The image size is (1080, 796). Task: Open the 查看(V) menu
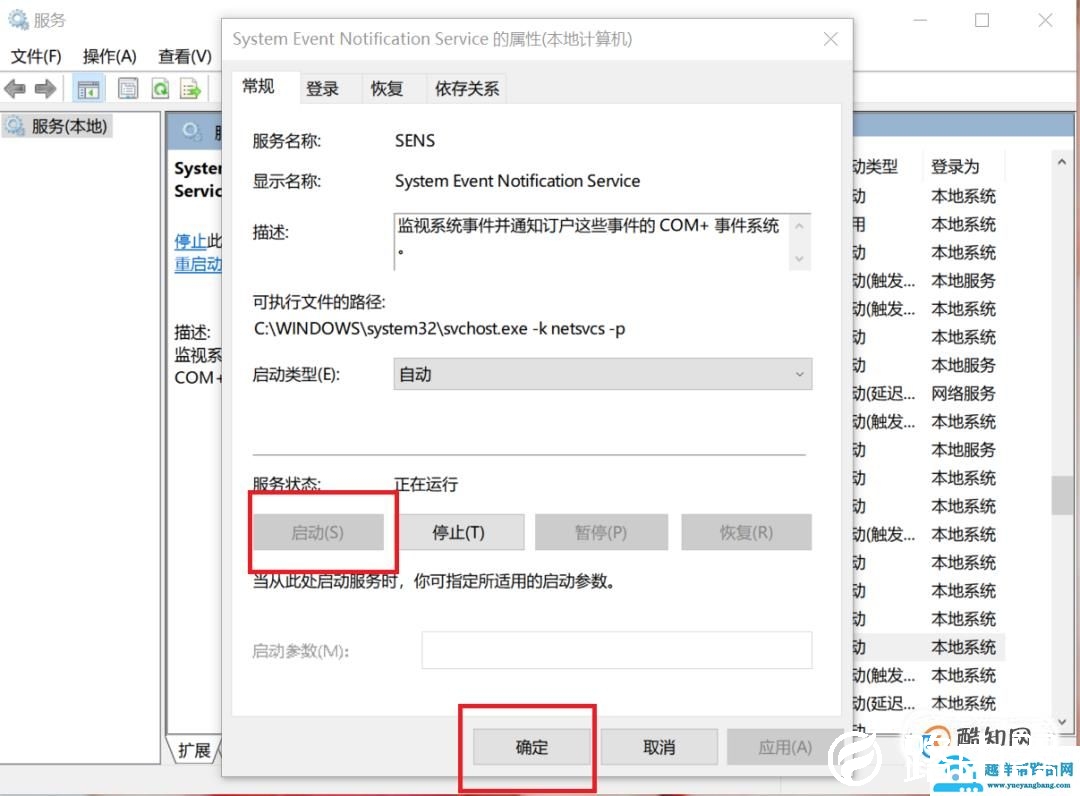(183, 57)
